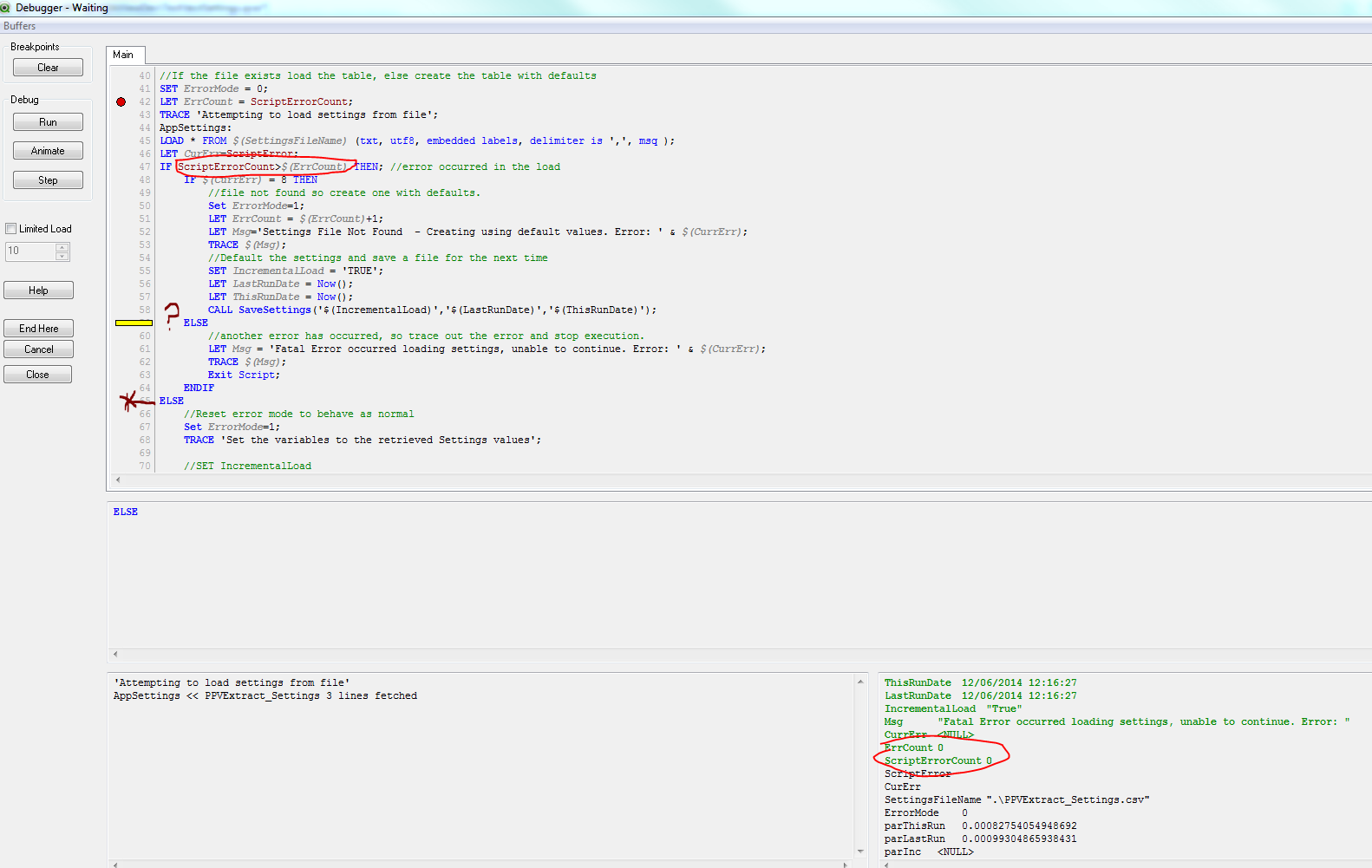Click the yellow current-line marker at line 59
Viewport: 1372px width, 868px height.
click(x=134, y=323)
